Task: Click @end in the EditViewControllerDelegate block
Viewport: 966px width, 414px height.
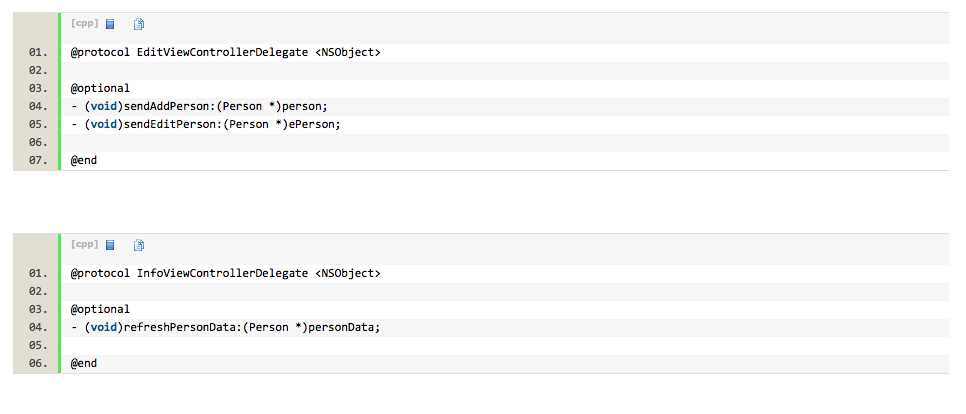Action: coord(84,160)
